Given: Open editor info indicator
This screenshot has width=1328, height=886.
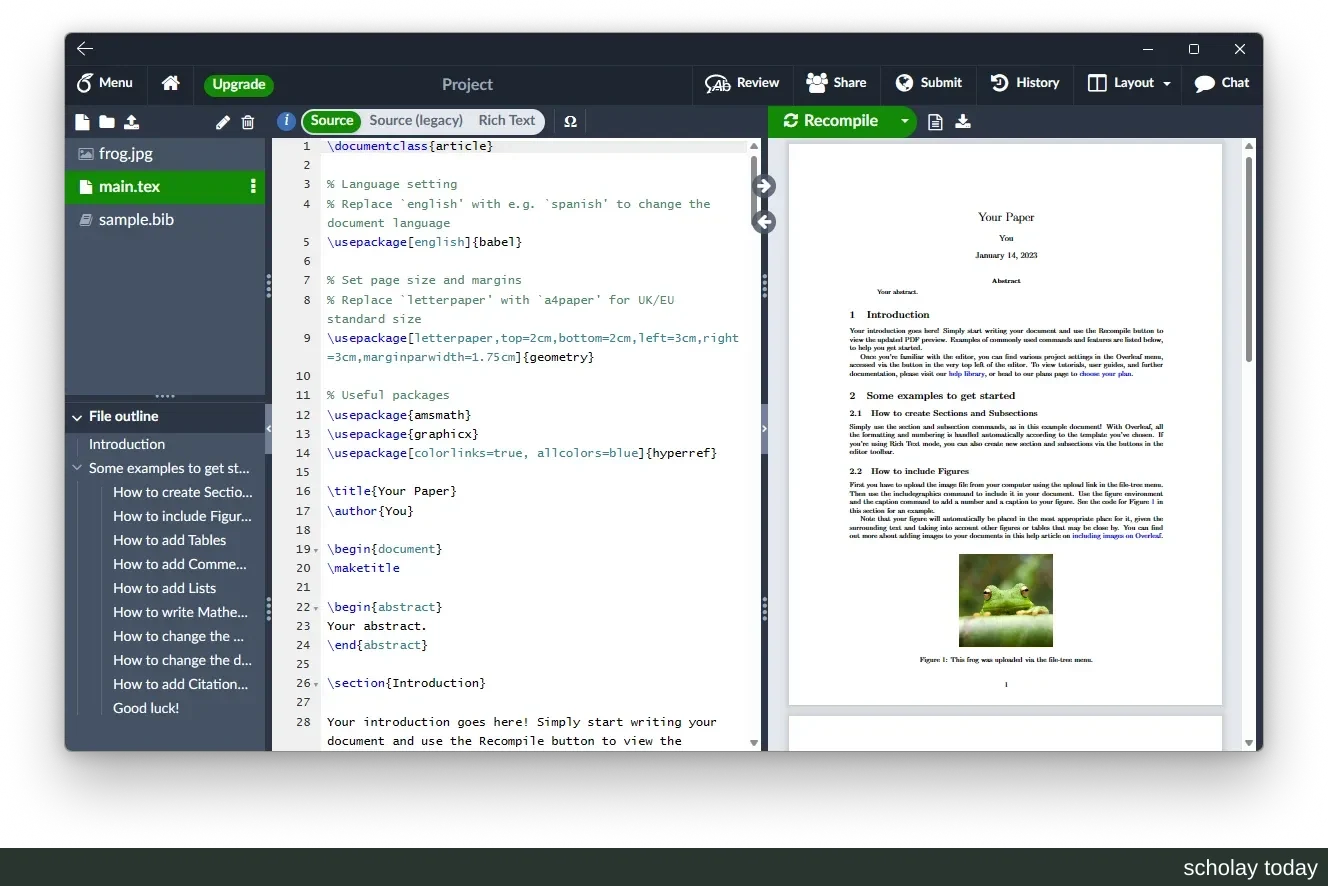Looking at the screenshot, I should coord(286,121).
